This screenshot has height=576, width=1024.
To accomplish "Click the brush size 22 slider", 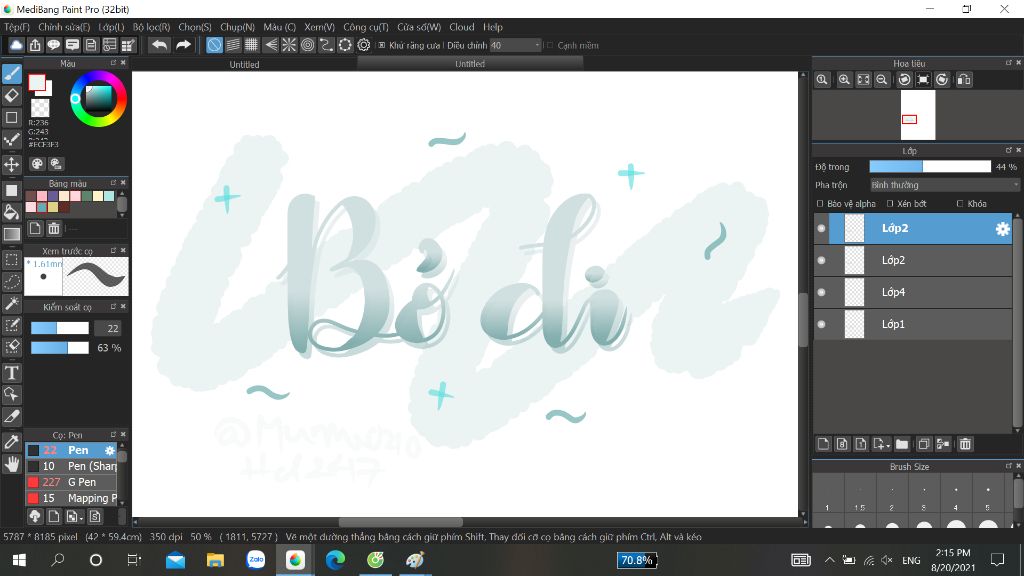I will [59, 328].
